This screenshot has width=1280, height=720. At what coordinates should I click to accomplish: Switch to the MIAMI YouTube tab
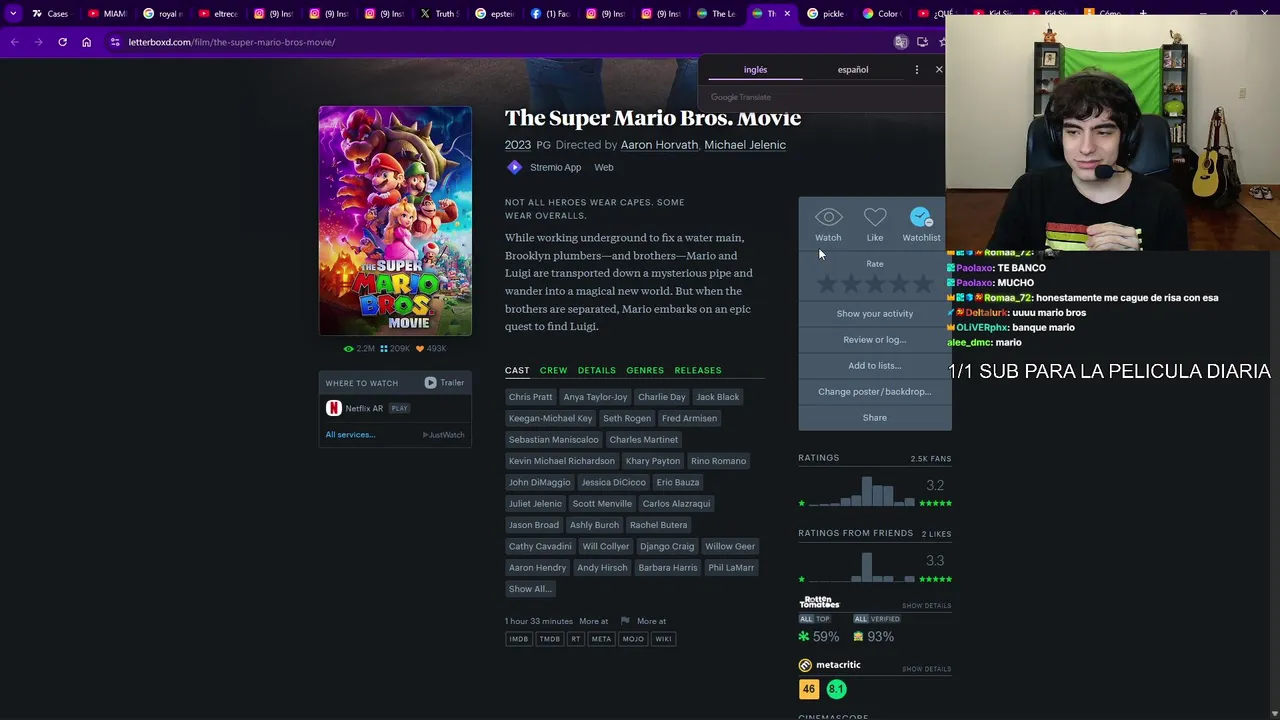(x=105, y=14)
